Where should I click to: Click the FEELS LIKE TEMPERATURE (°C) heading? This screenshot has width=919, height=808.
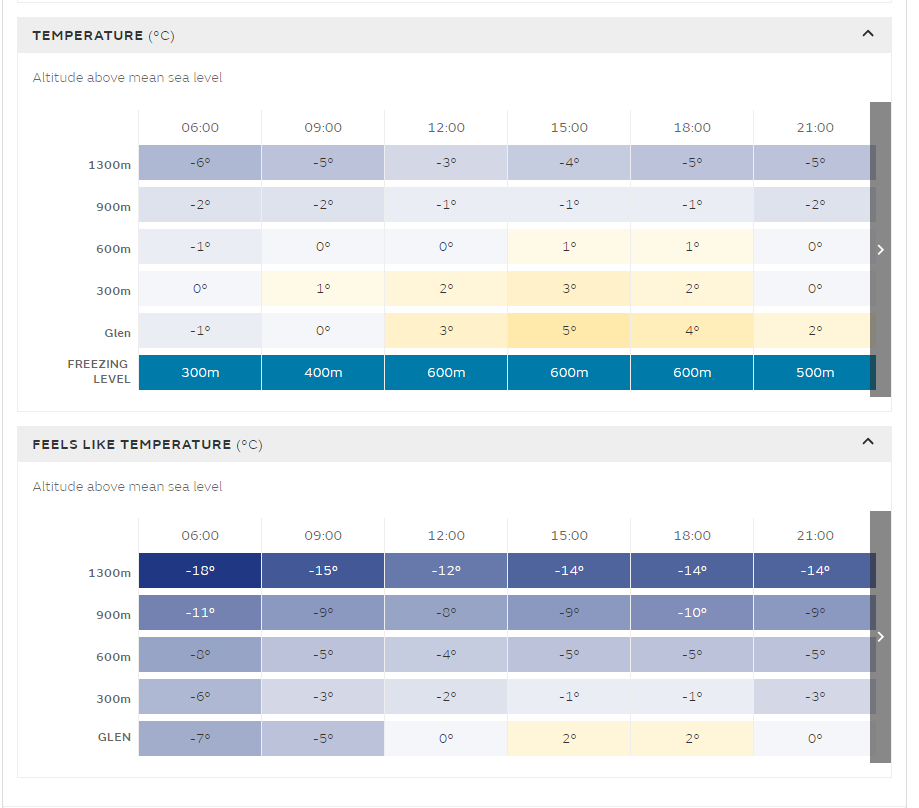point(147,444)
